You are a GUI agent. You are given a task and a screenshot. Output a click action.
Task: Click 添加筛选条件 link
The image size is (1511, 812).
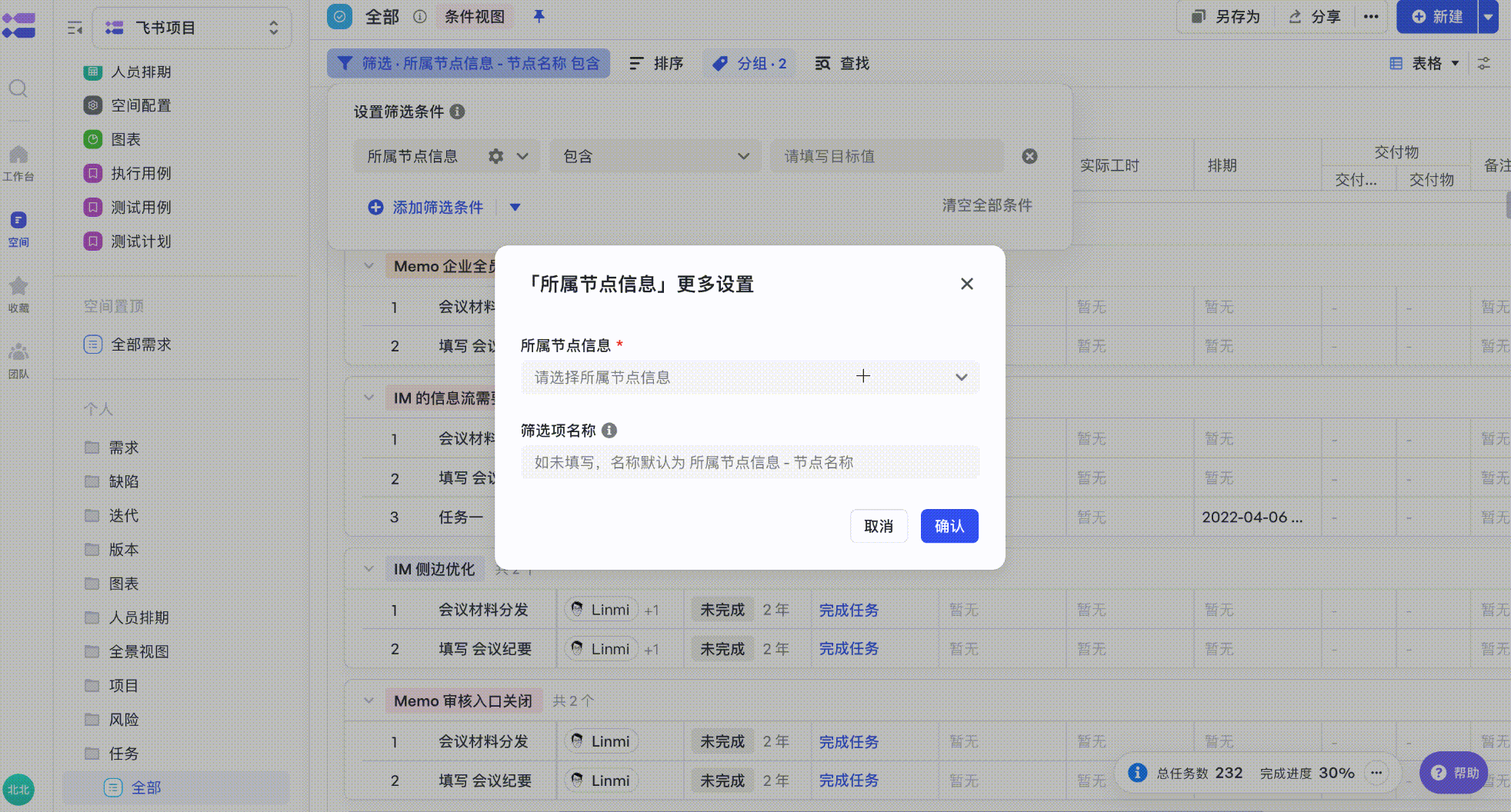pos(425,207)
